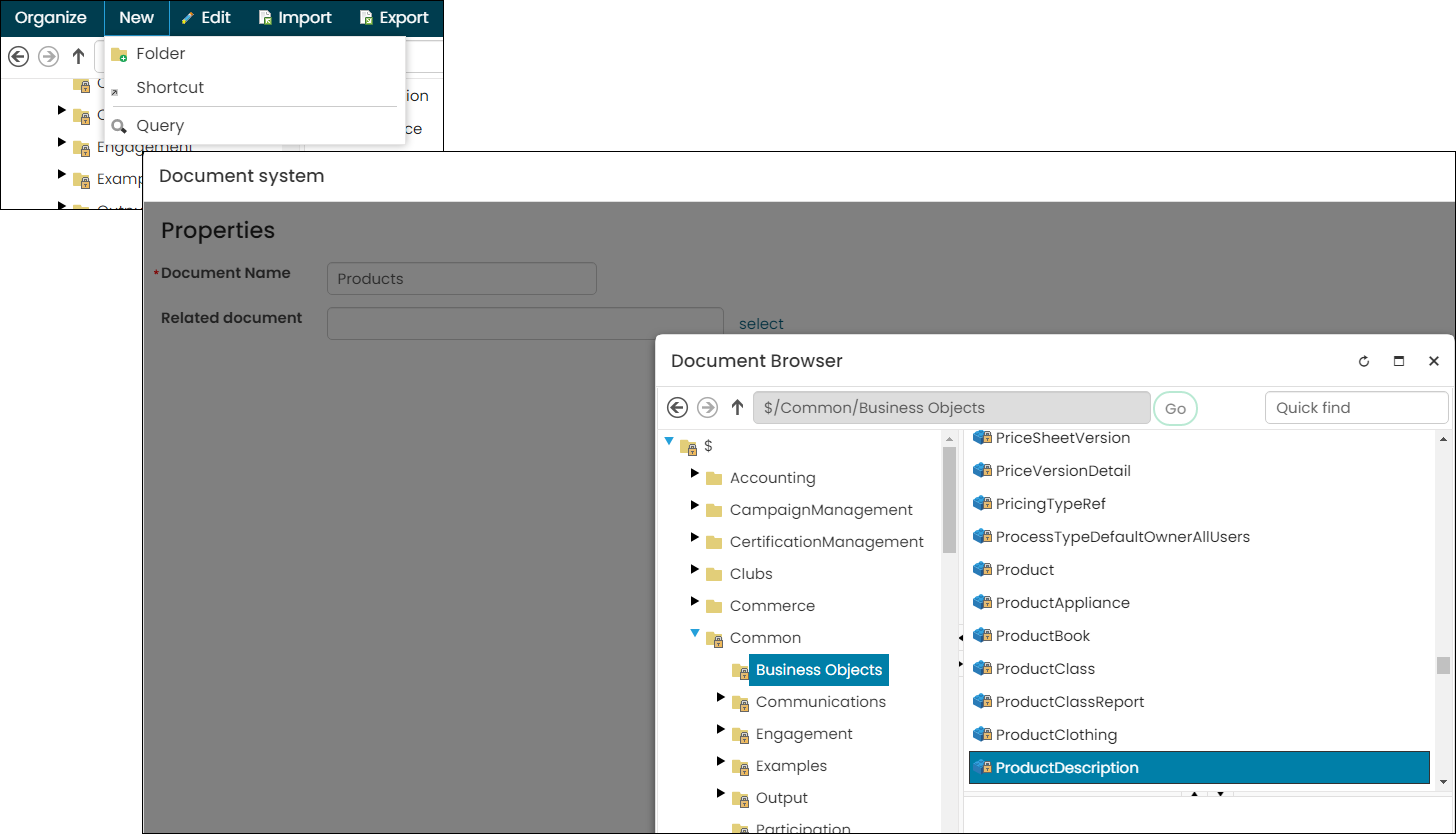Maximize the Document Browser dialog
The width and height of the screenshot is (1456, 834).
click(x=1399, y=361)
